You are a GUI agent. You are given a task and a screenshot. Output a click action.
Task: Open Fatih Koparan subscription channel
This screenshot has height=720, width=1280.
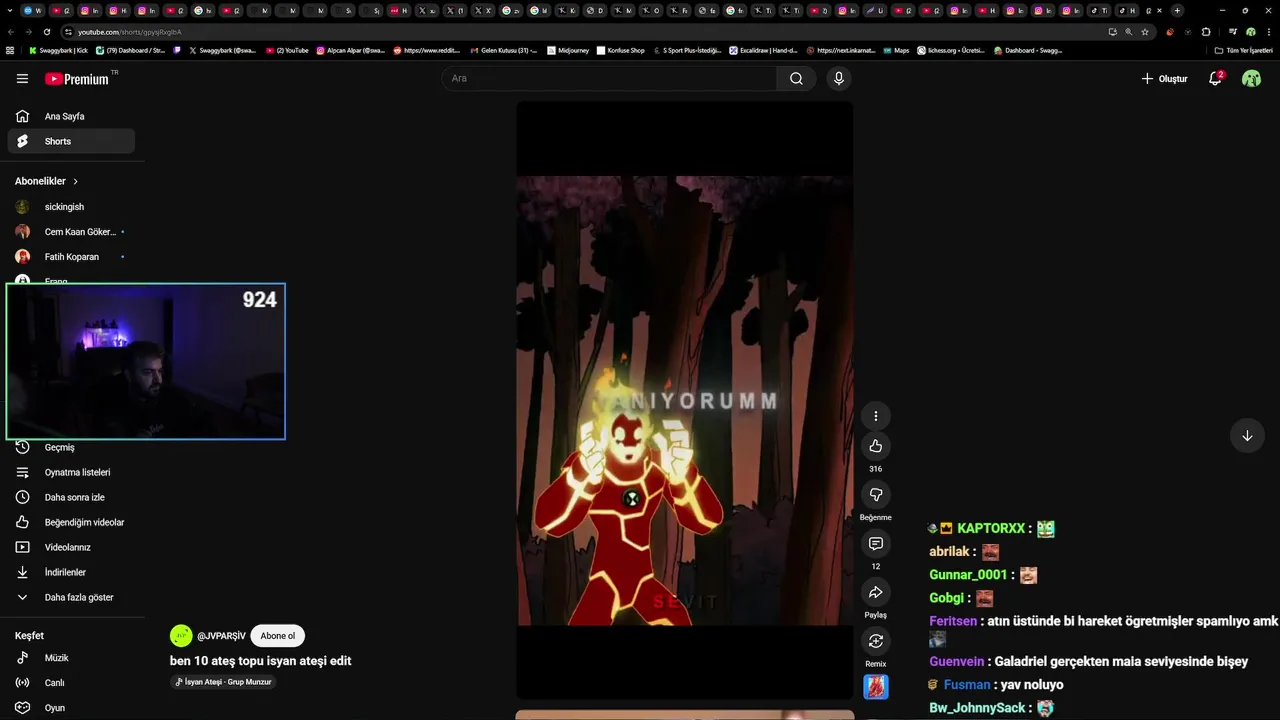click(x=71, y=257)
